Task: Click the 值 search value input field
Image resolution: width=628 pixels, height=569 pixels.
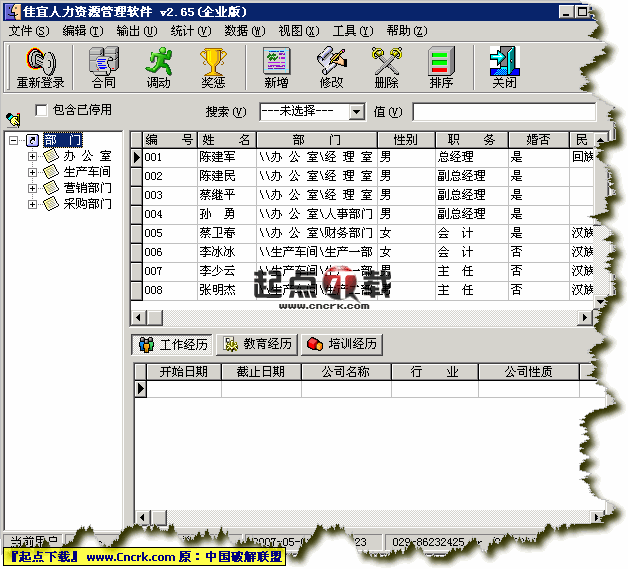Action: coord(504,112)
